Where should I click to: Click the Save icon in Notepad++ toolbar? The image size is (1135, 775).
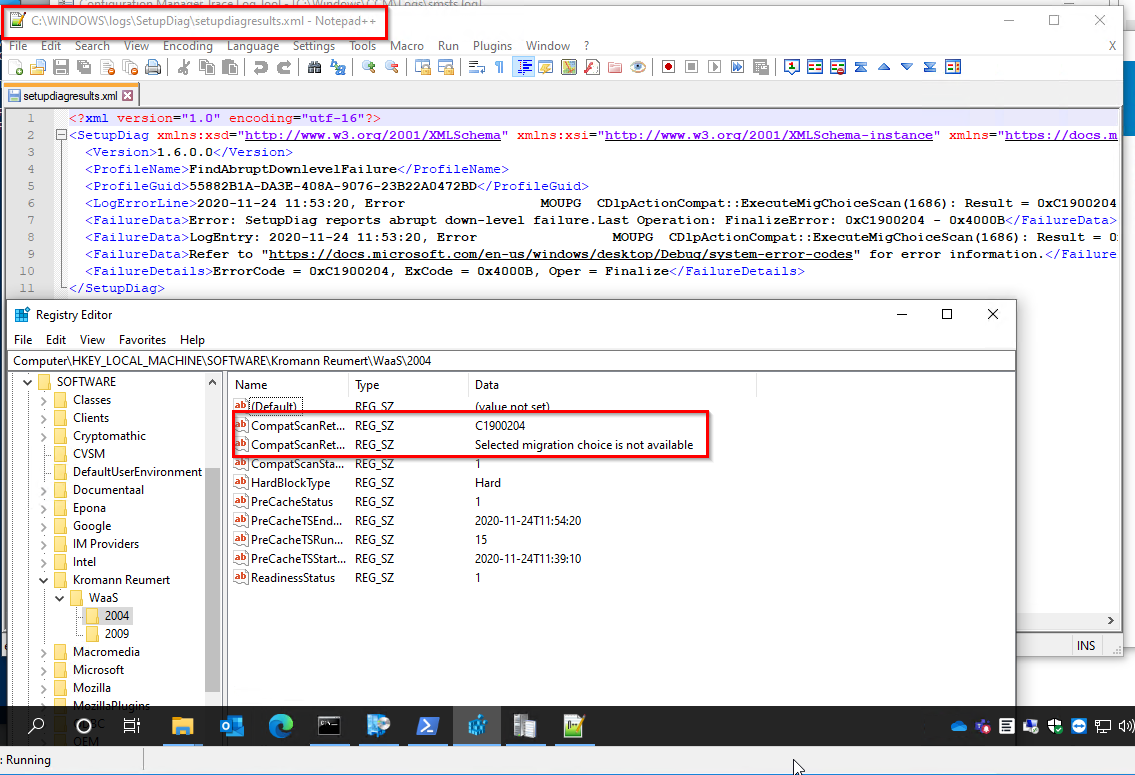(61, 67)
